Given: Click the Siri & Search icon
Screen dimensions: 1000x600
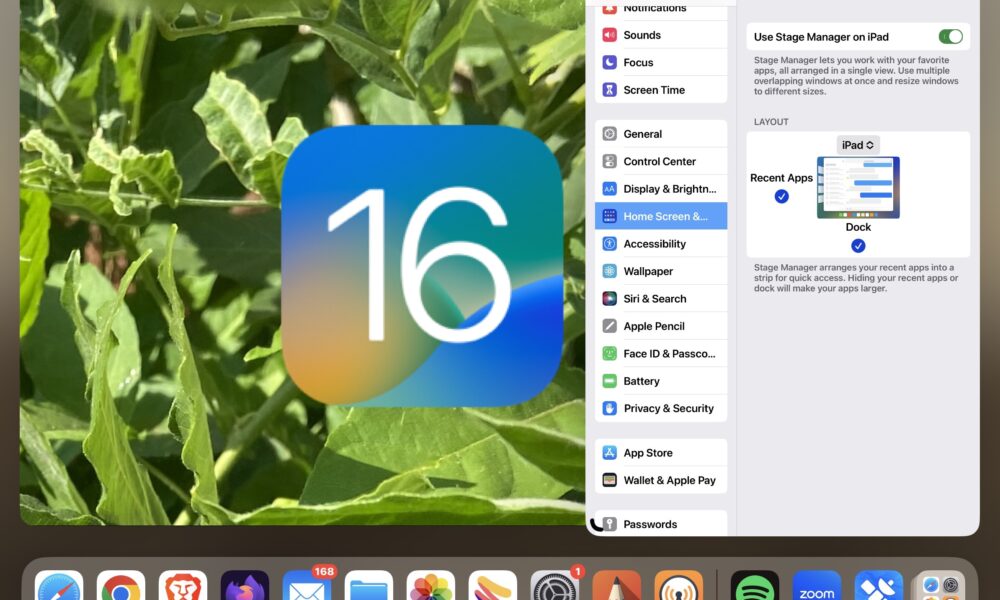Looking at the screenshot, I should coord(610,298).
